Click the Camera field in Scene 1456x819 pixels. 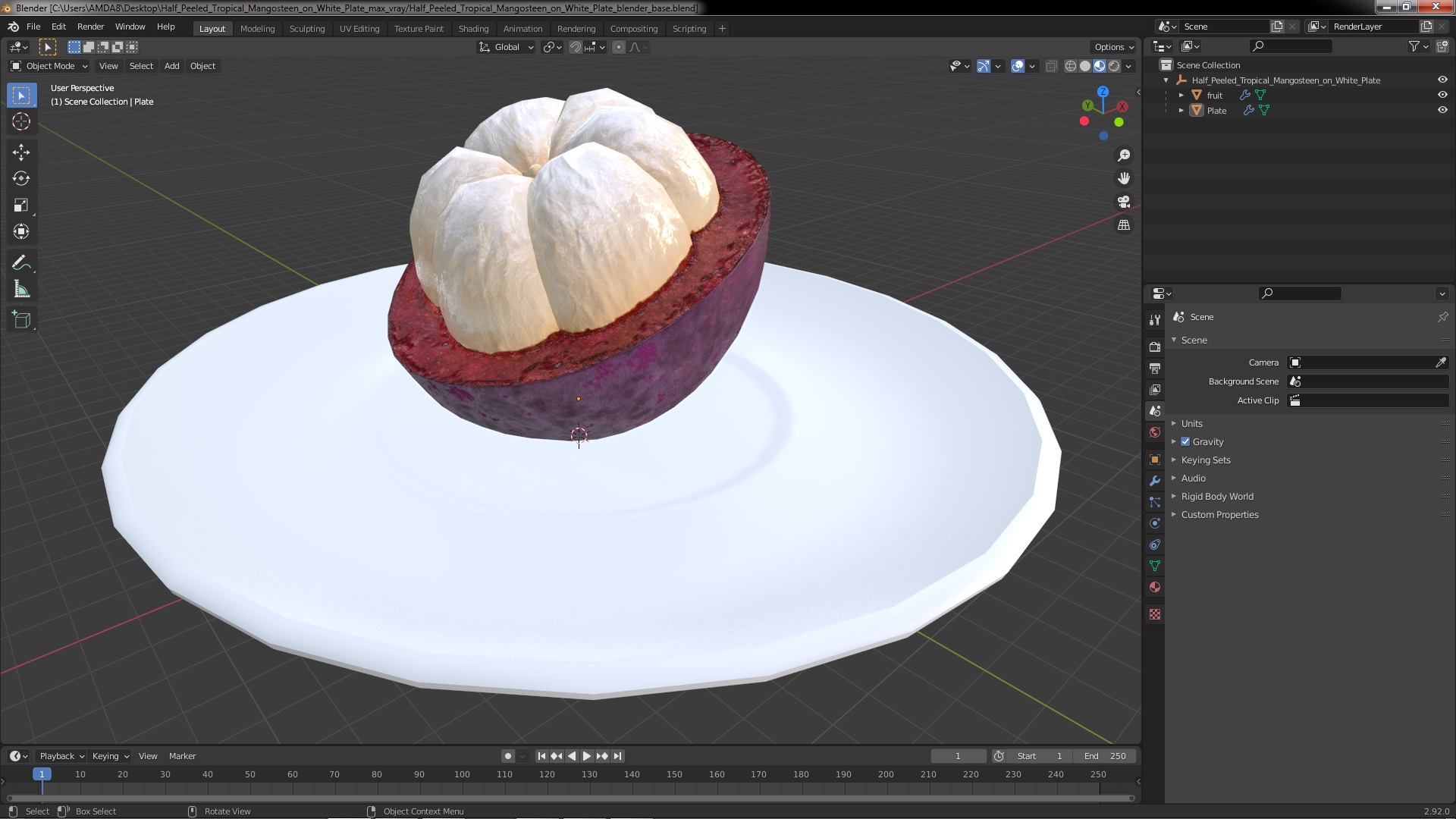pos(1362,362)
